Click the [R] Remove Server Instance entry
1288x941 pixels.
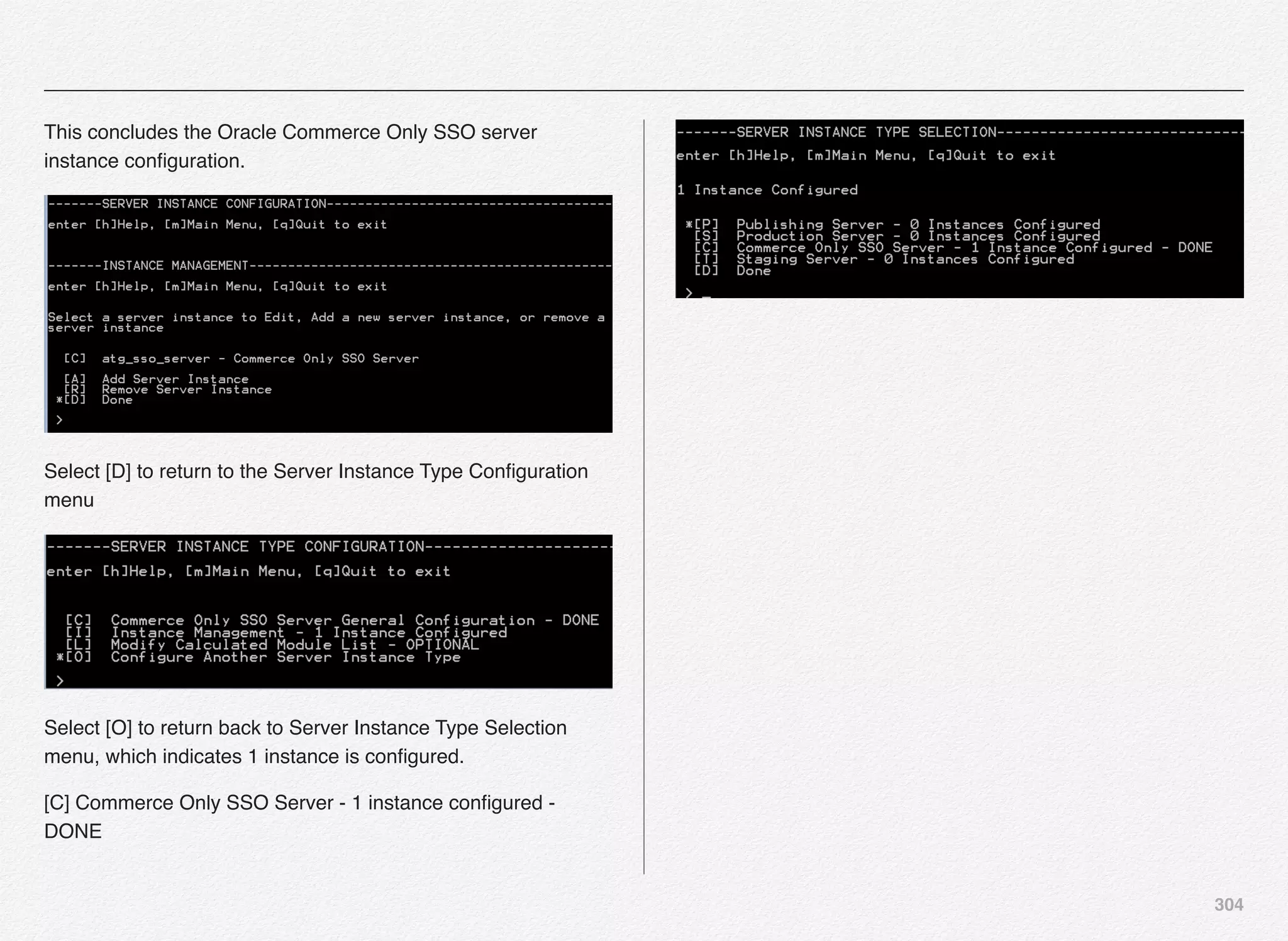pyautogui.click(x=168, y=390)
